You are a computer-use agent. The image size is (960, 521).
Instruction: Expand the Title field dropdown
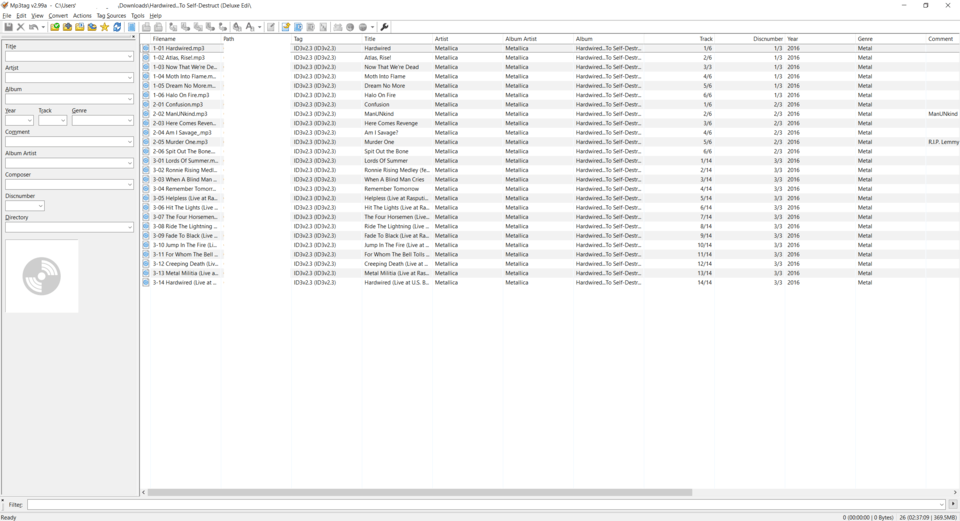[130, 56]
